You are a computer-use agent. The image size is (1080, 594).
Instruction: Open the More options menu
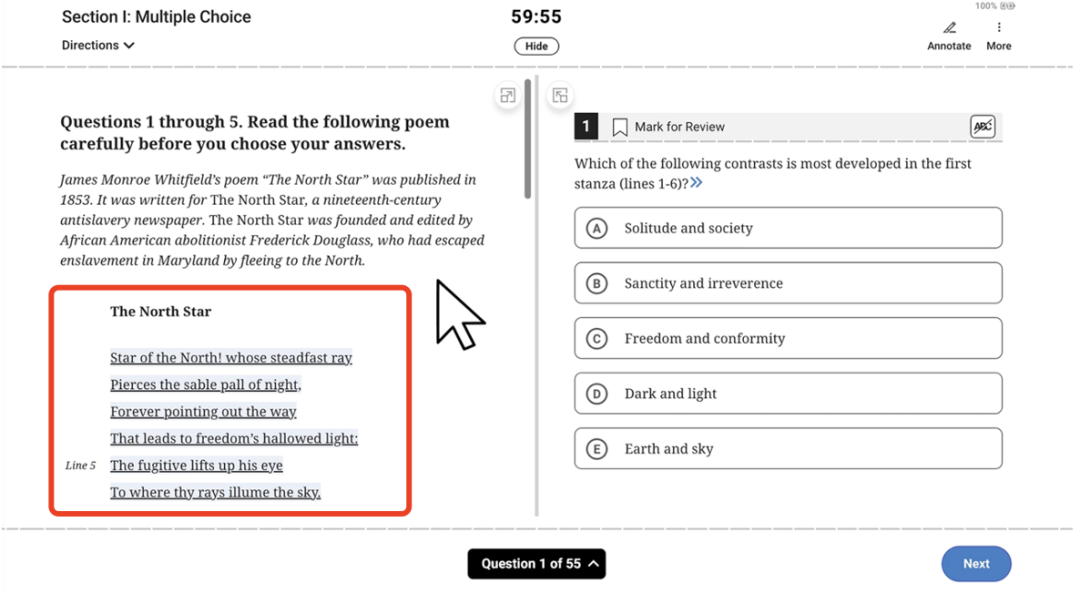[x=999, y=36]
